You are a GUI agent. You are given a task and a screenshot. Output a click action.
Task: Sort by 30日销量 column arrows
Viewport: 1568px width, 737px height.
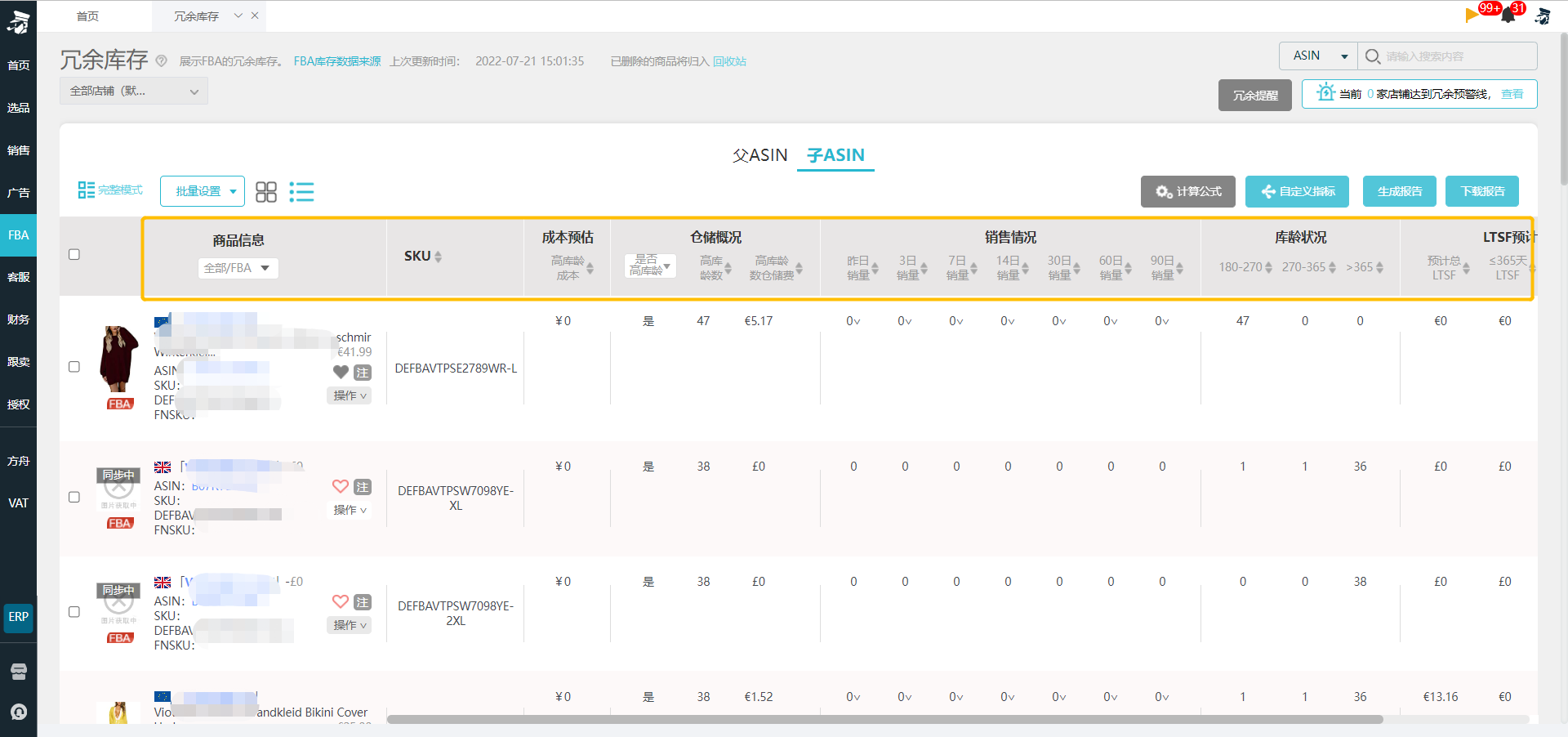pos(1077,267)
